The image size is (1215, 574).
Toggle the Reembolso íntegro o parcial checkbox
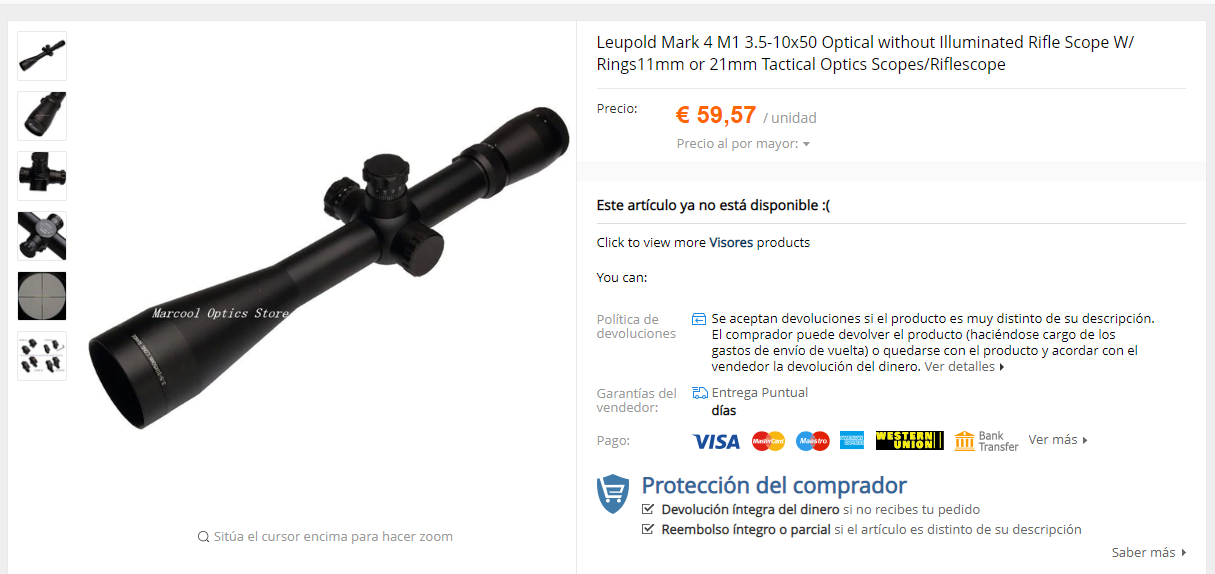click(x=648, y=529)
